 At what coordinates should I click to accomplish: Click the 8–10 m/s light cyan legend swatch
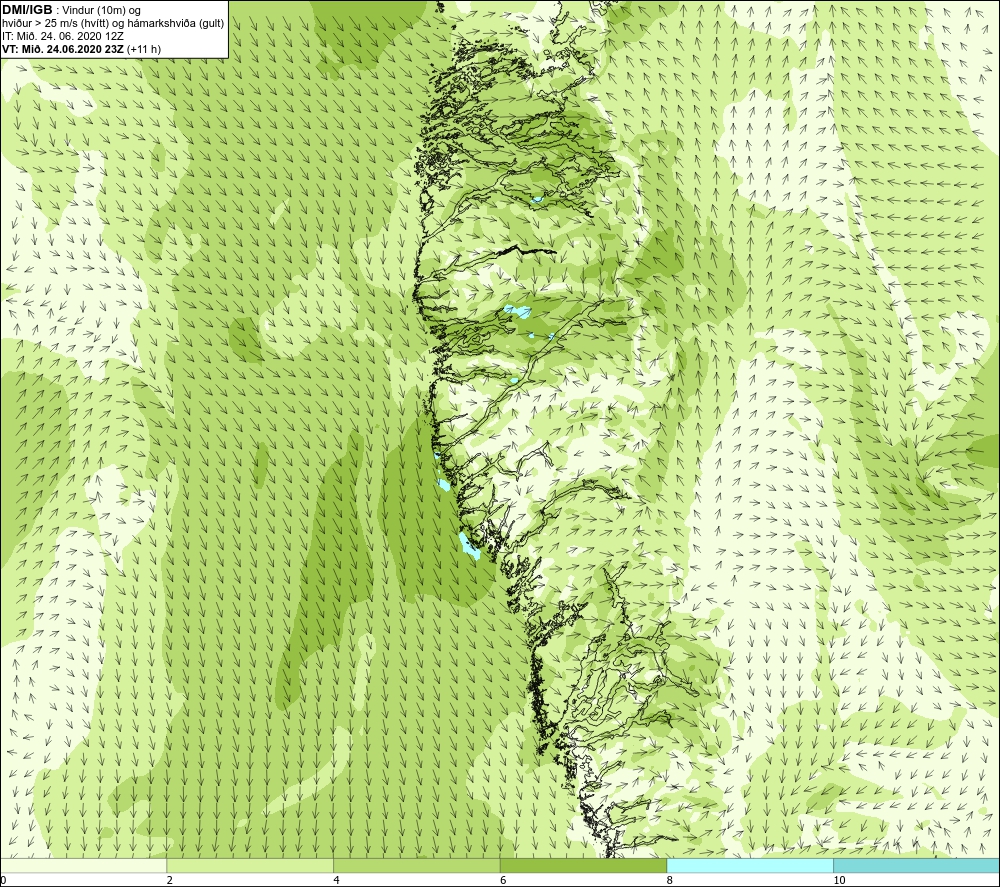click(750, 865)
